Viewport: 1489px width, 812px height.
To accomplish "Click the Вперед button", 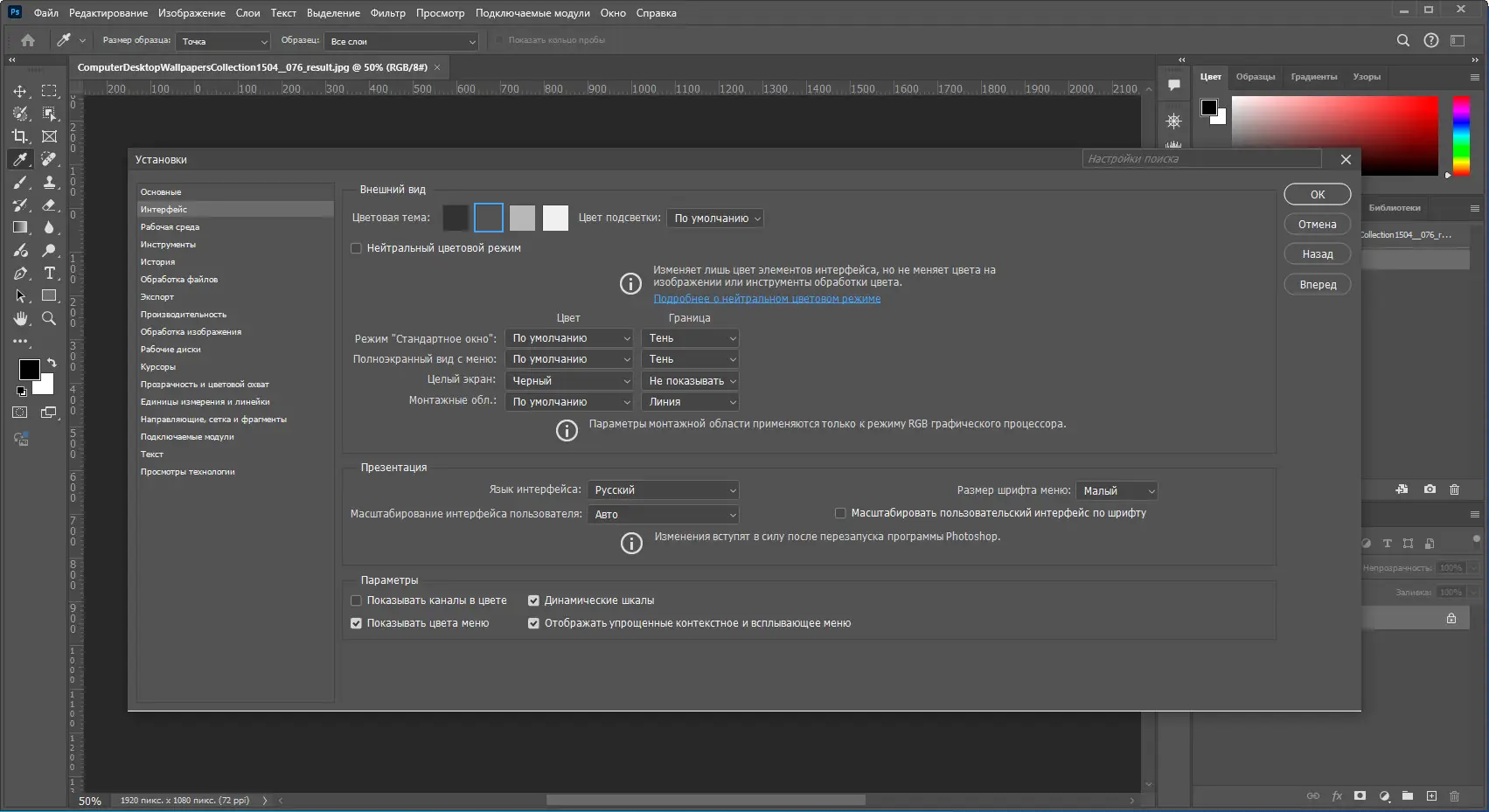I will click(1318, 285).
